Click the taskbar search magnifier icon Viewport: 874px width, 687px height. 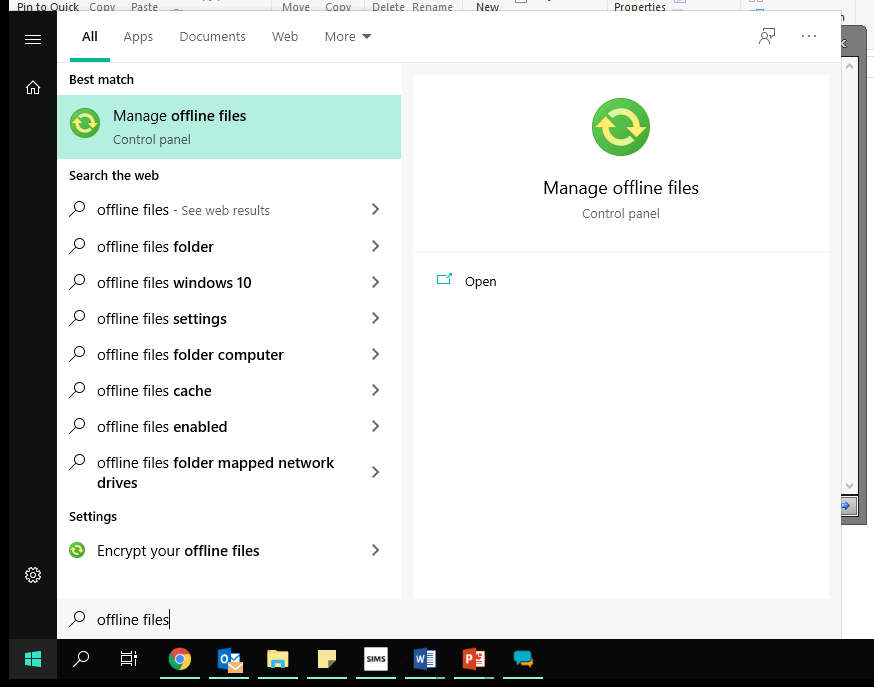point(81,659)
